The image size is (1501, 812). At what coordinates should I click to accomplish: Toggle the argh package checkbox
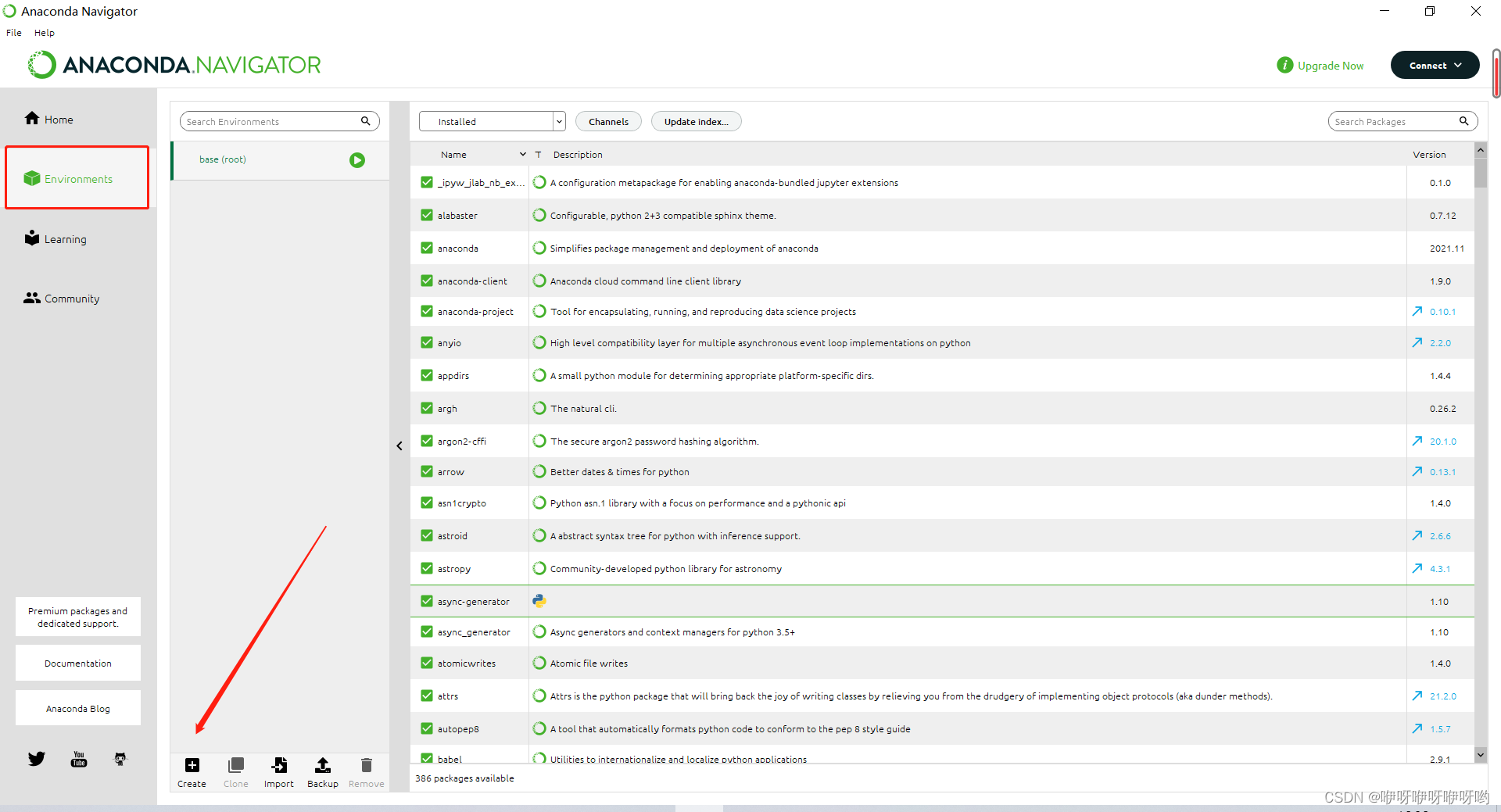427,408
